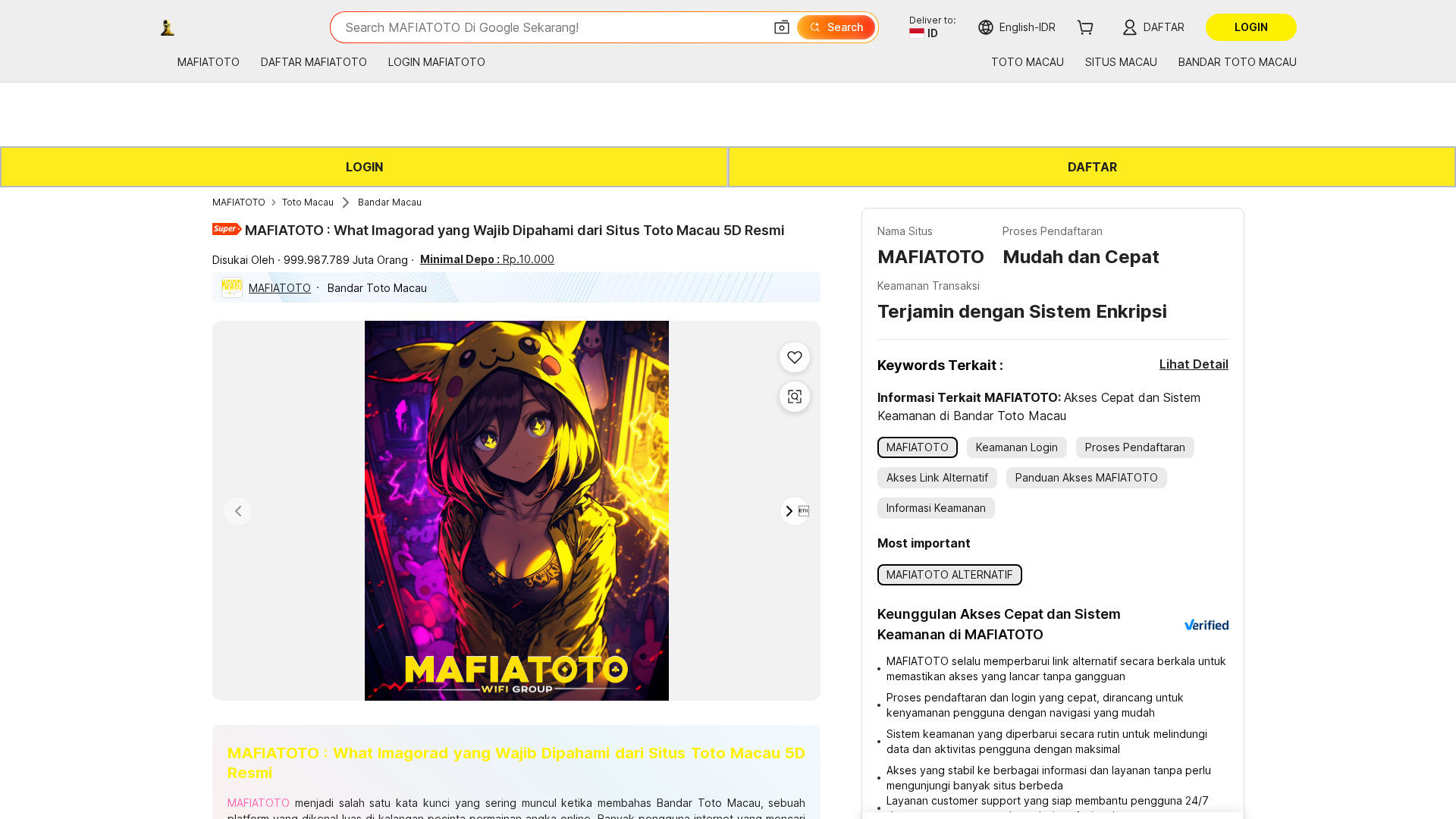Select Proses Pendaftaran keyword chip

click(x=1135, y=447)
